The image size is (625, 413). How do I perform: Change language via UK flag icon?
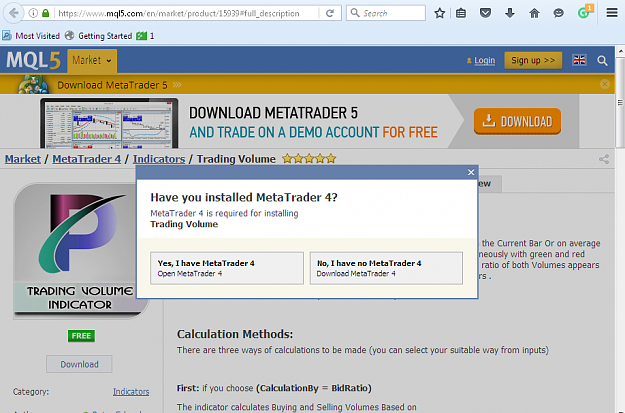579,60
